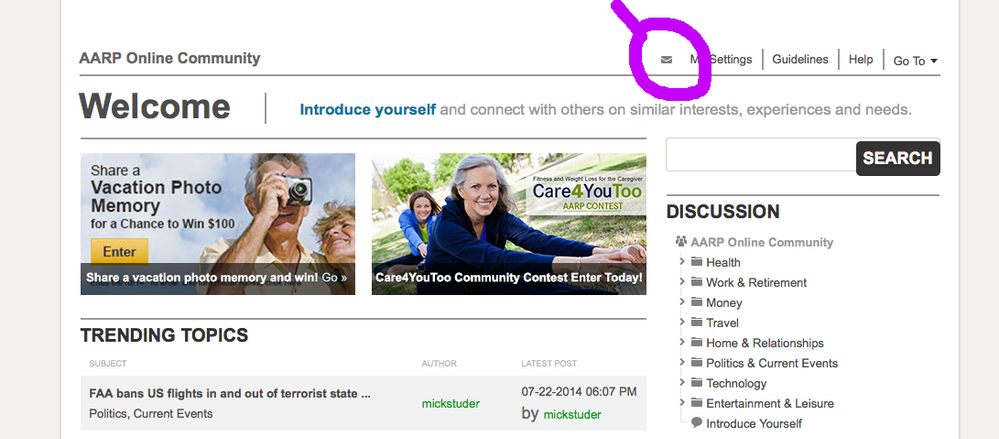Click the AUTHOR column header
The height and width of the screenshot is (439, 999).
[x=439, y=364]
